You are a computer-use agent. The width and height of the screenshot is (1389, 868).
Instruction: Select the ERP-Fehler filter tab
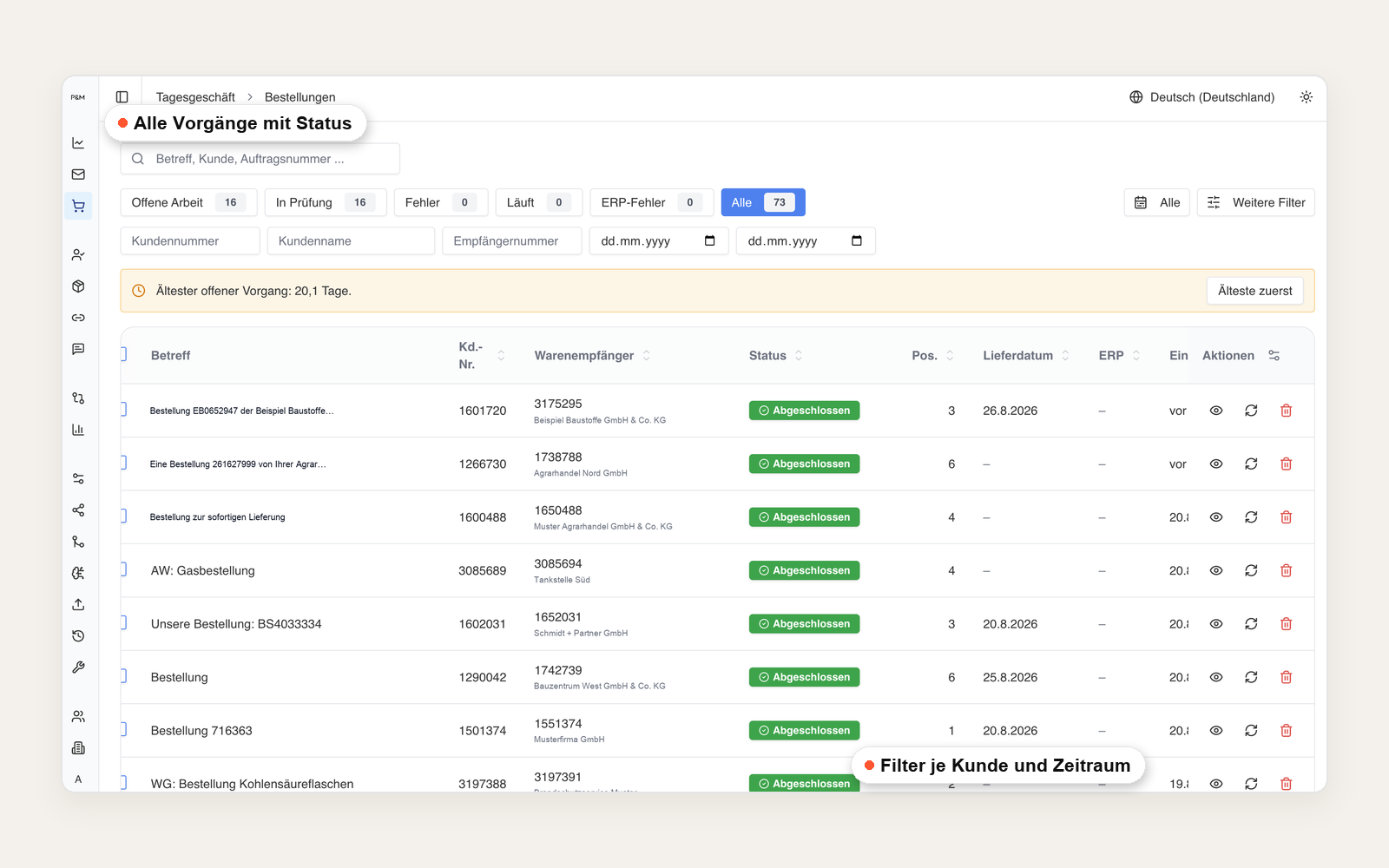(651, 202)
